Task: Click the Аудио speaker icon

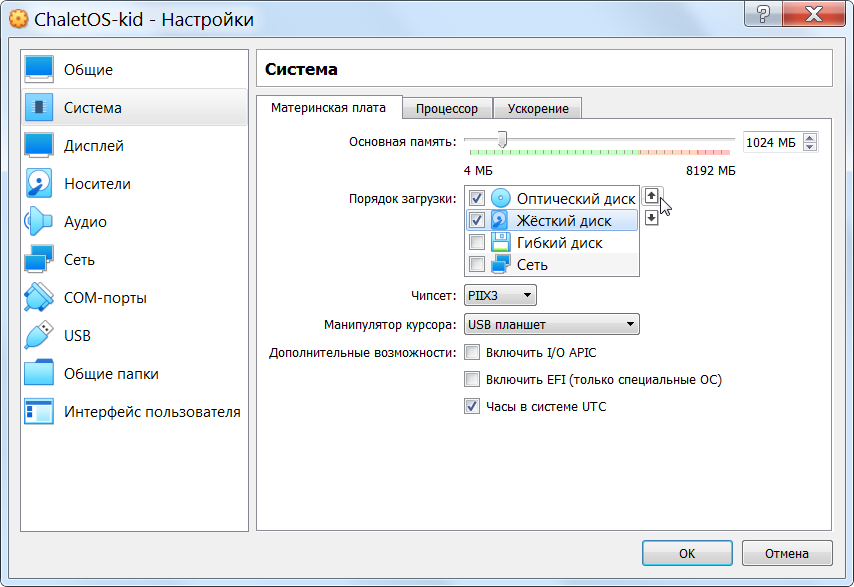Action: 39,222
